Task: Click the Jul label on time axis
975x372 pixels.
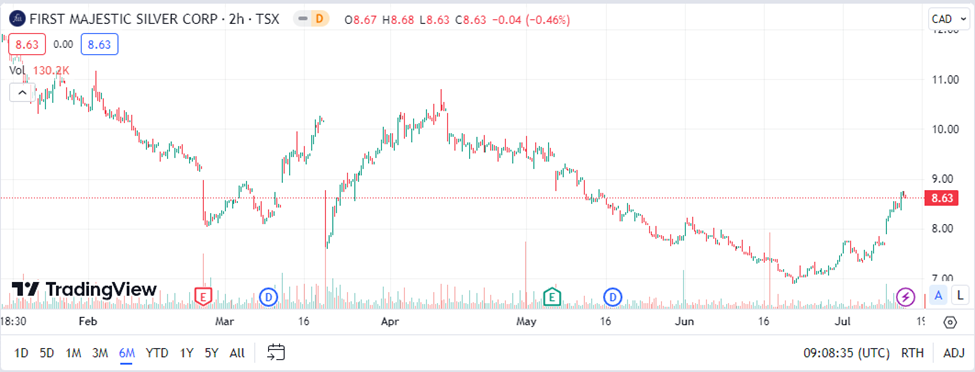Action: tap(842, 322)
